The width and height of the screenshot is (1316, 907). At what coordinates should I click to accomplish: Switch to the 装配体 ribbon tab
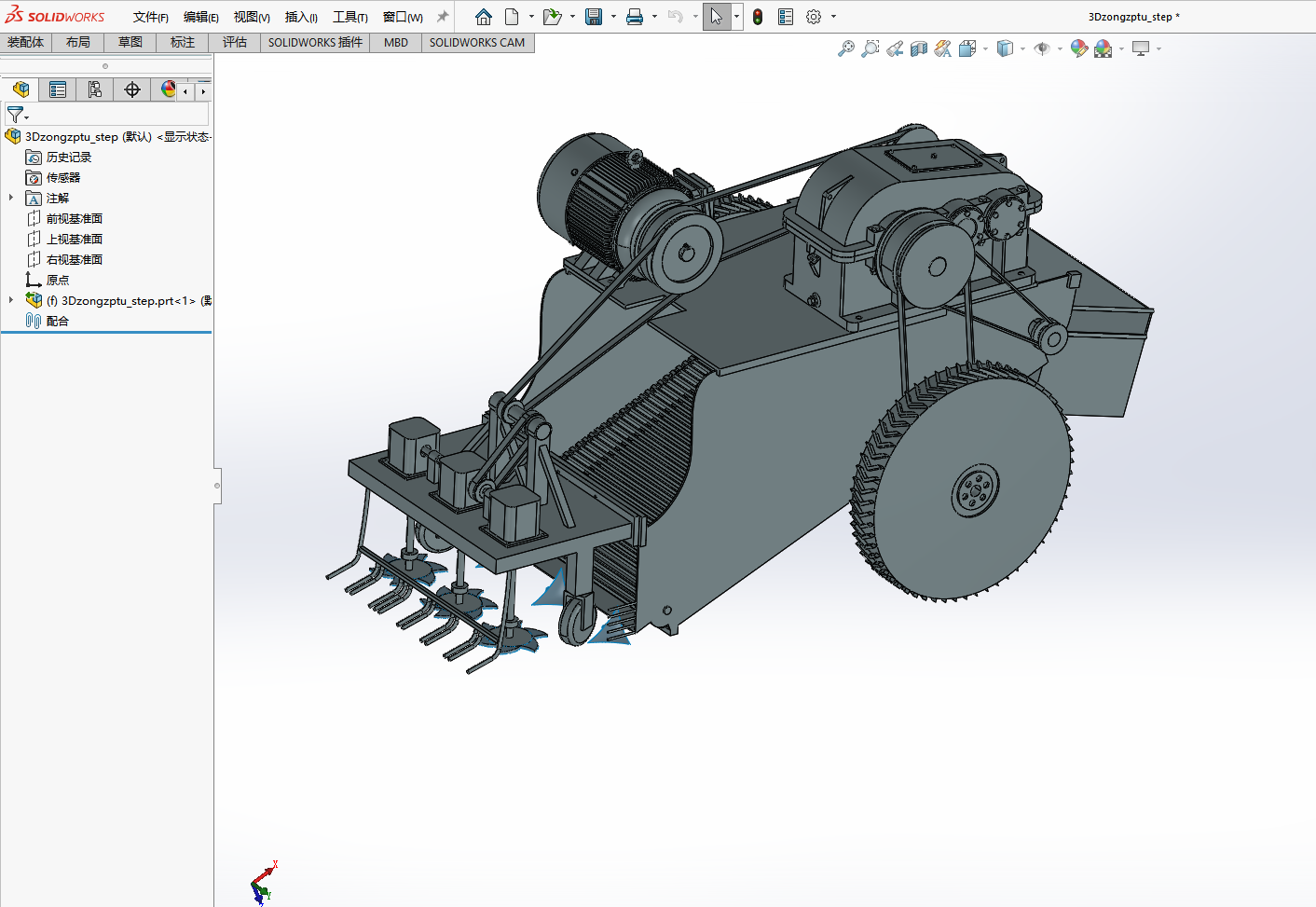pyautogui.click(x=26, y=42)
